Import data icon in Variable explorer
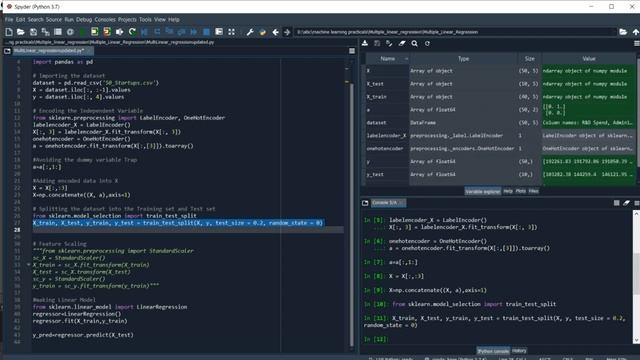The height and width of the screenshot is (360, 640). (365, 43)
